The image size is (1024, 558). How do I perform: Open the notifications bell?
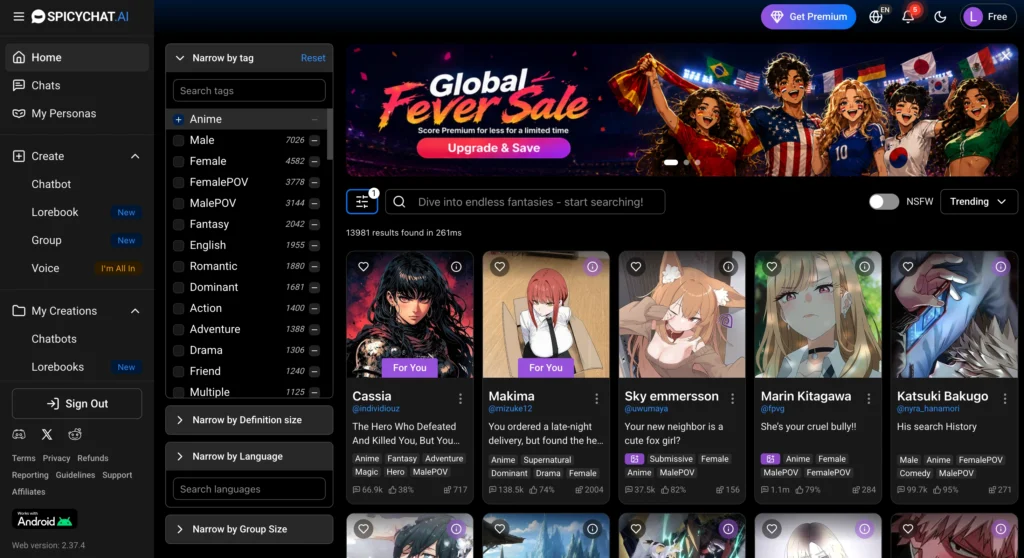[x=908, y=17]
